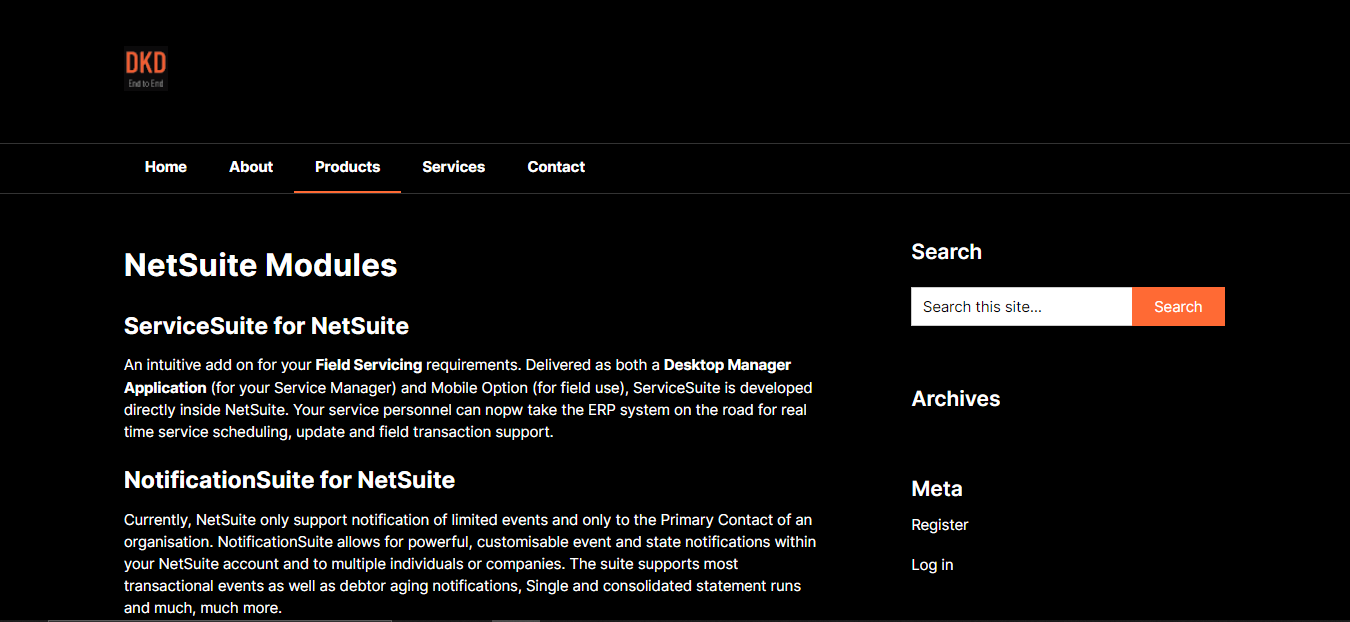Click the NetSuite Modules page title

tap(260, 265)
